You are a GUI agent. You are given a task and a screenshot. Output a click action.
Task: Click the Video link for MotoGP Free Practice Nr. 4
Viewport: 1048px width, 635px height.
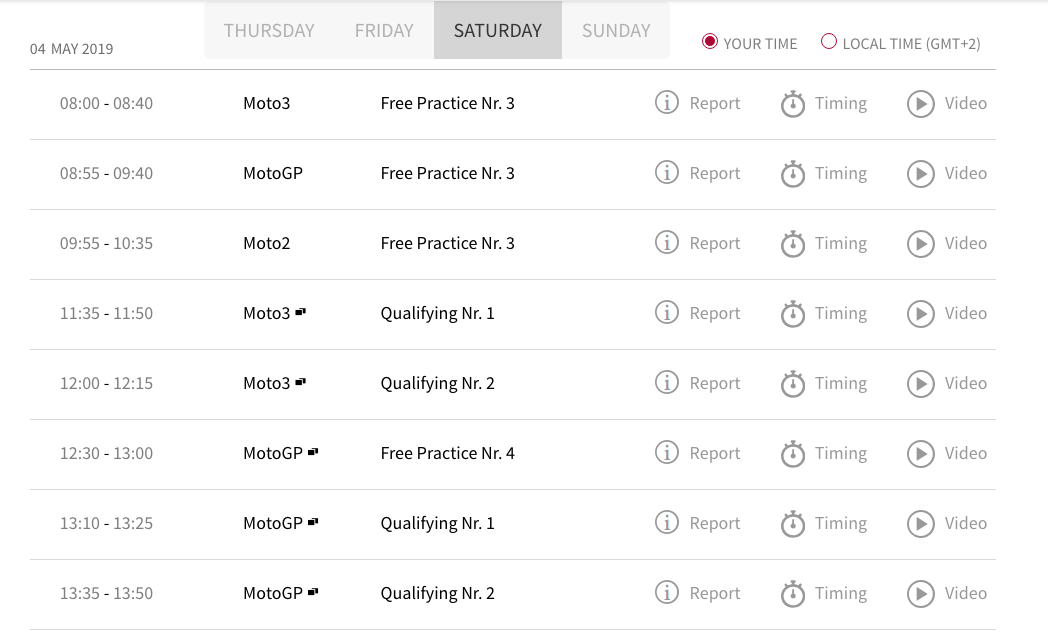click(x=965, y=453)
